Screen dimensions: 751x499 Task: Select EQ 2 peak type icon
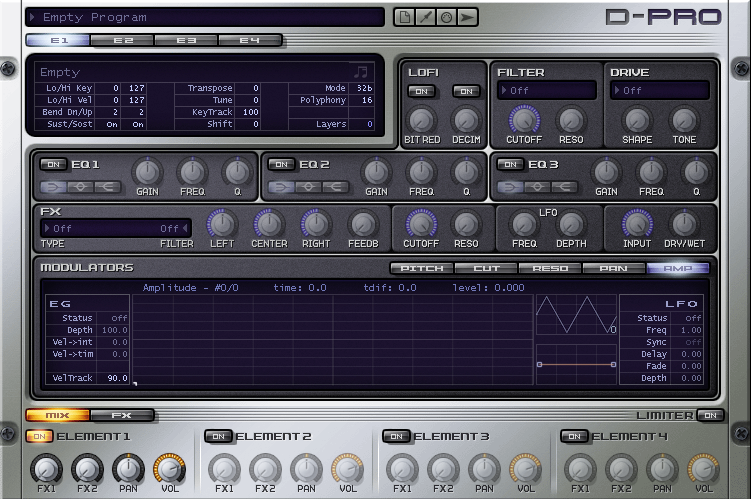tap(308, 187)
